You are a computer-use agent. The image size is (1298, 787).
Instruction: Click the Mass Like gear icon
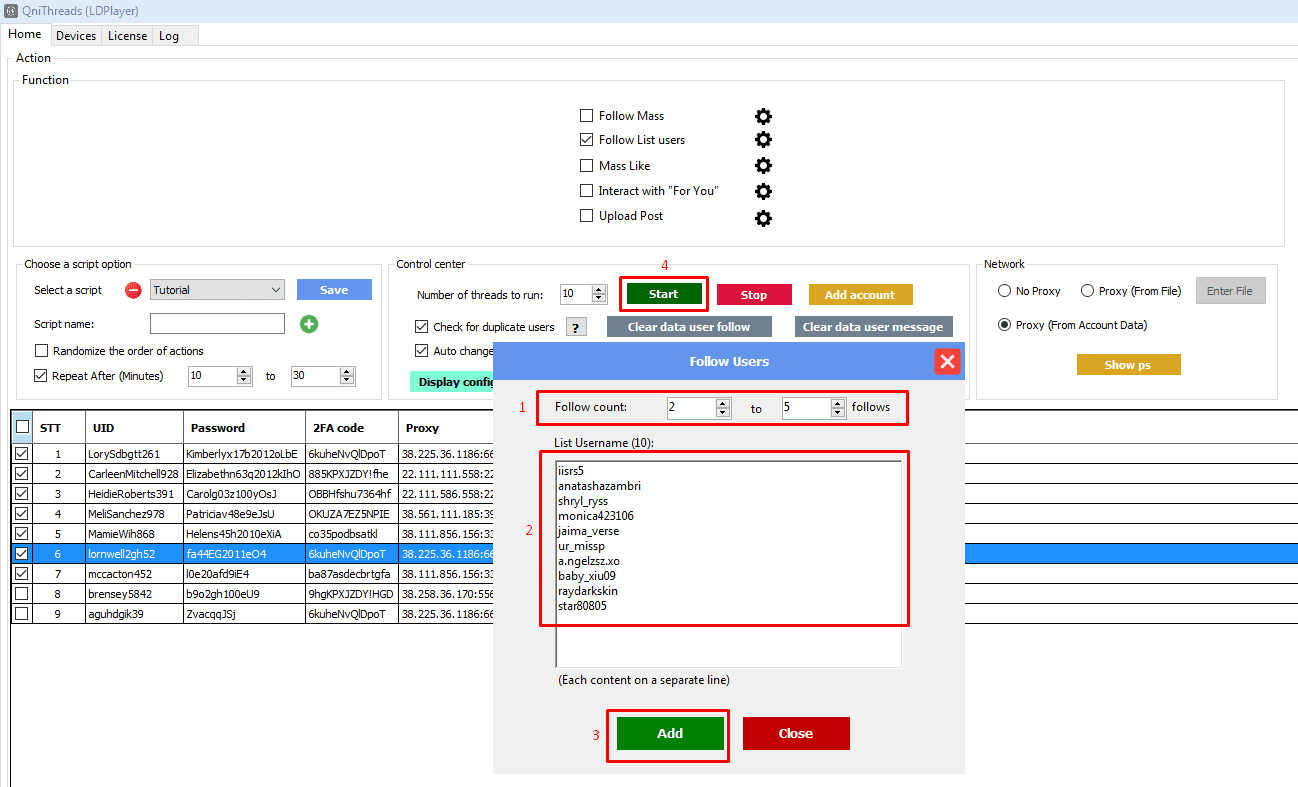pyautogui.click(x=763, y=166)
